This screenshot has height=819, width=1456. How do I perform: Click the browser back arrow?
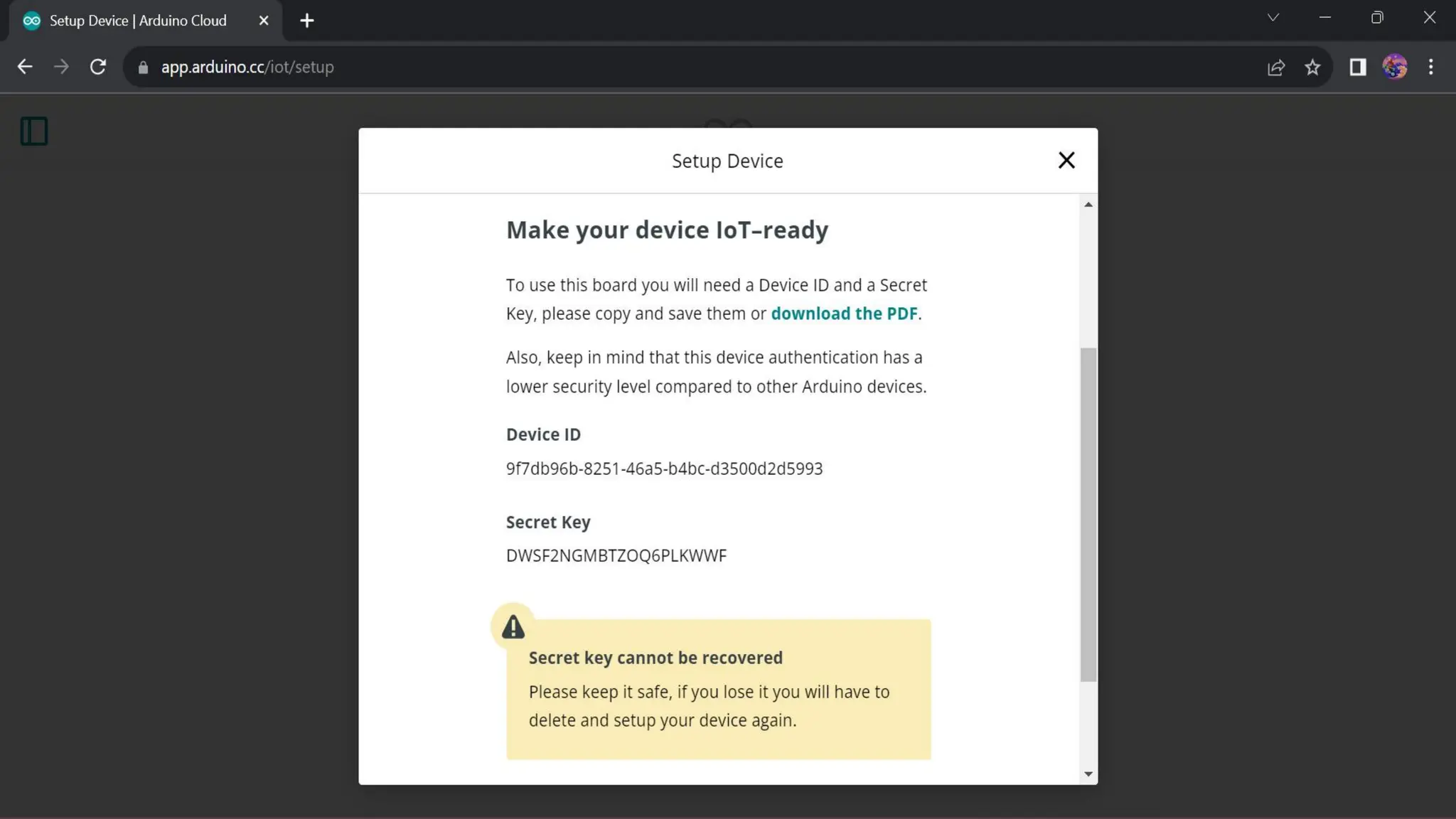[25, 67]
